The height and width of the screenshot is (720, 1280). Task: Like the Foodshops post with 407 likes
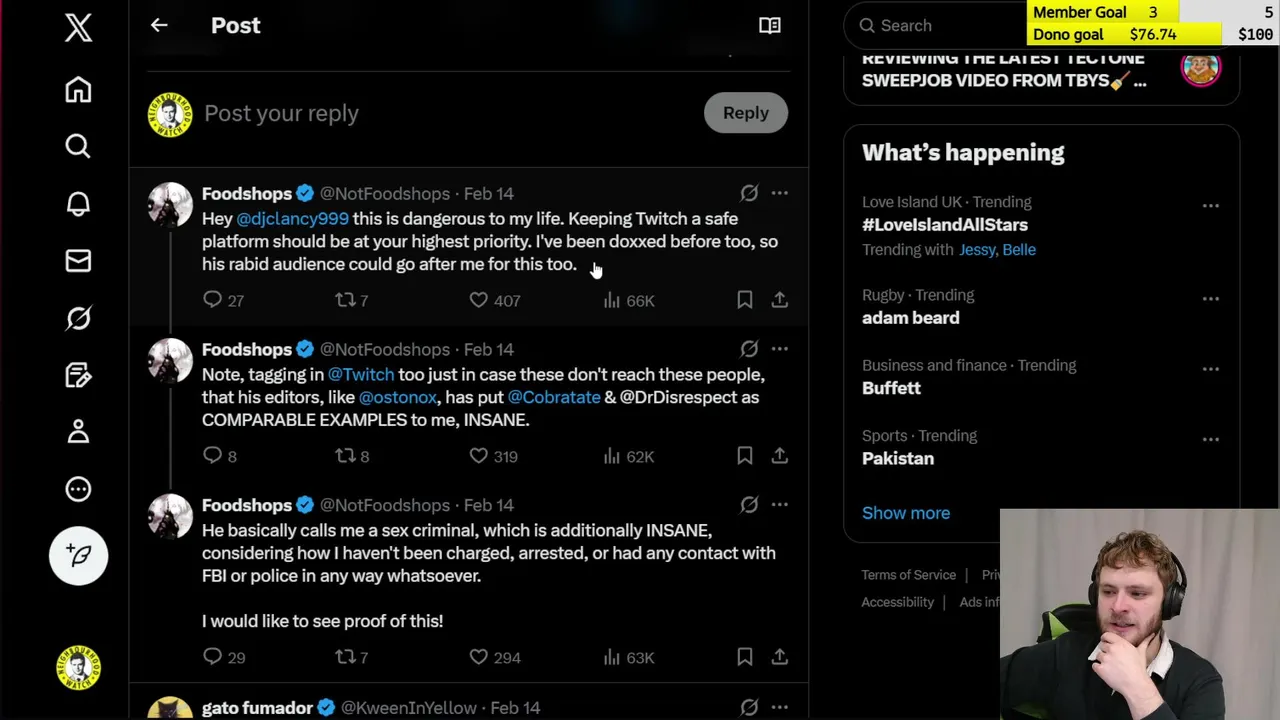[x=479, y=300]
